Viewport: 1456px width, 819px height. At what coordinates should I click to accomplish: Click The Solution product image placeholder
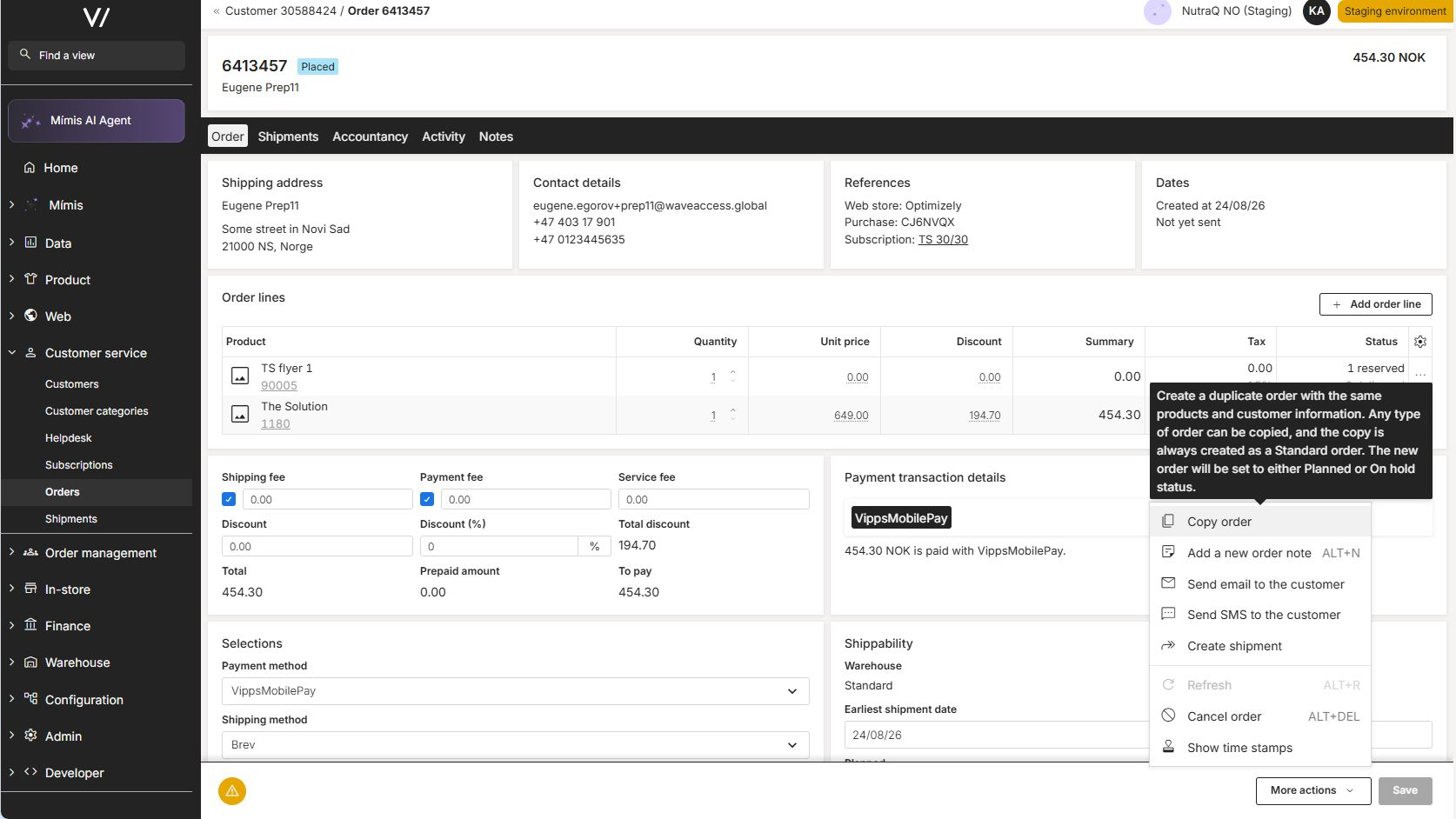(x=240, y=415)
